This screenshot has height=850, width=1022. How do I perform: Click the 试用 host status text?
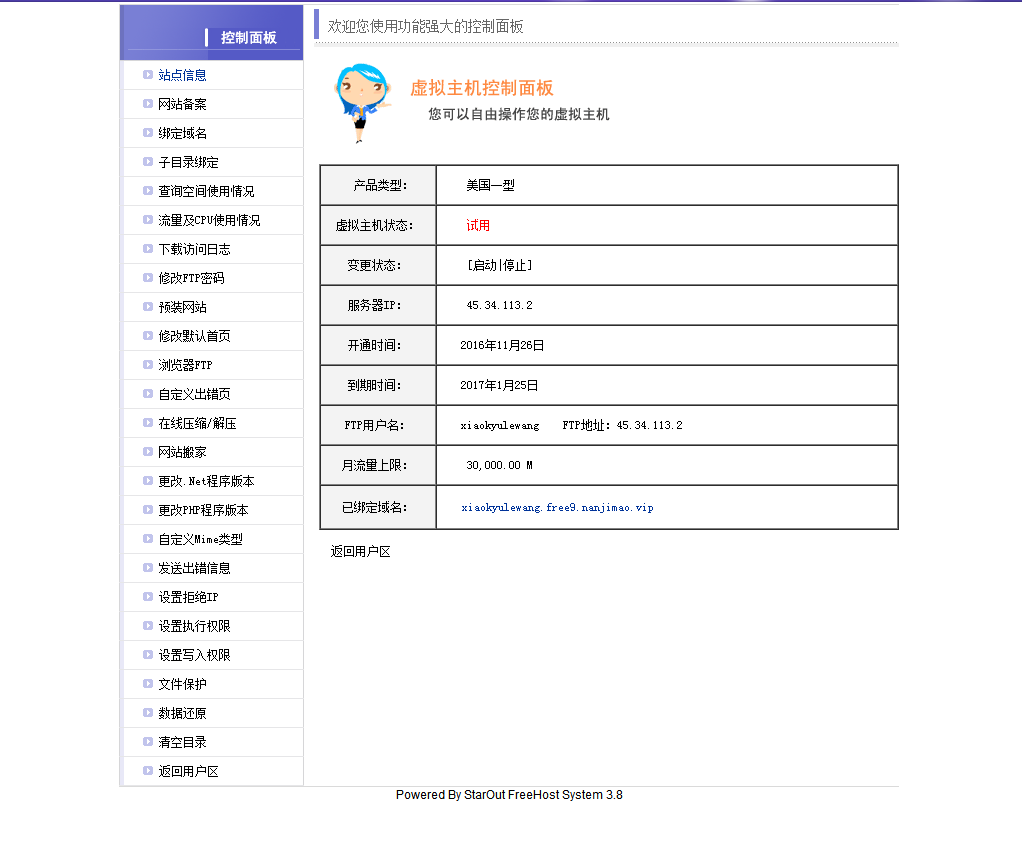[478, 226]
